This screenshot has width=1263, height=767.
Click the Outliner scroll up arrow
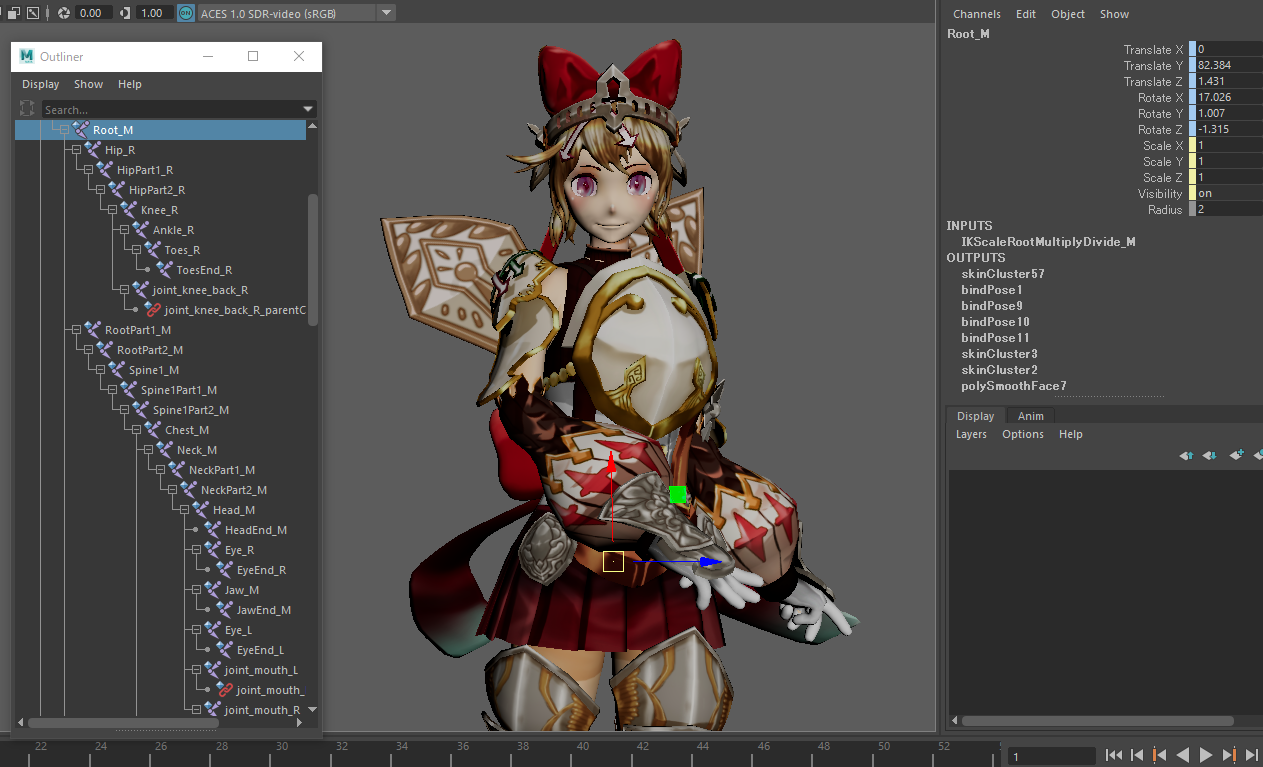313,125
